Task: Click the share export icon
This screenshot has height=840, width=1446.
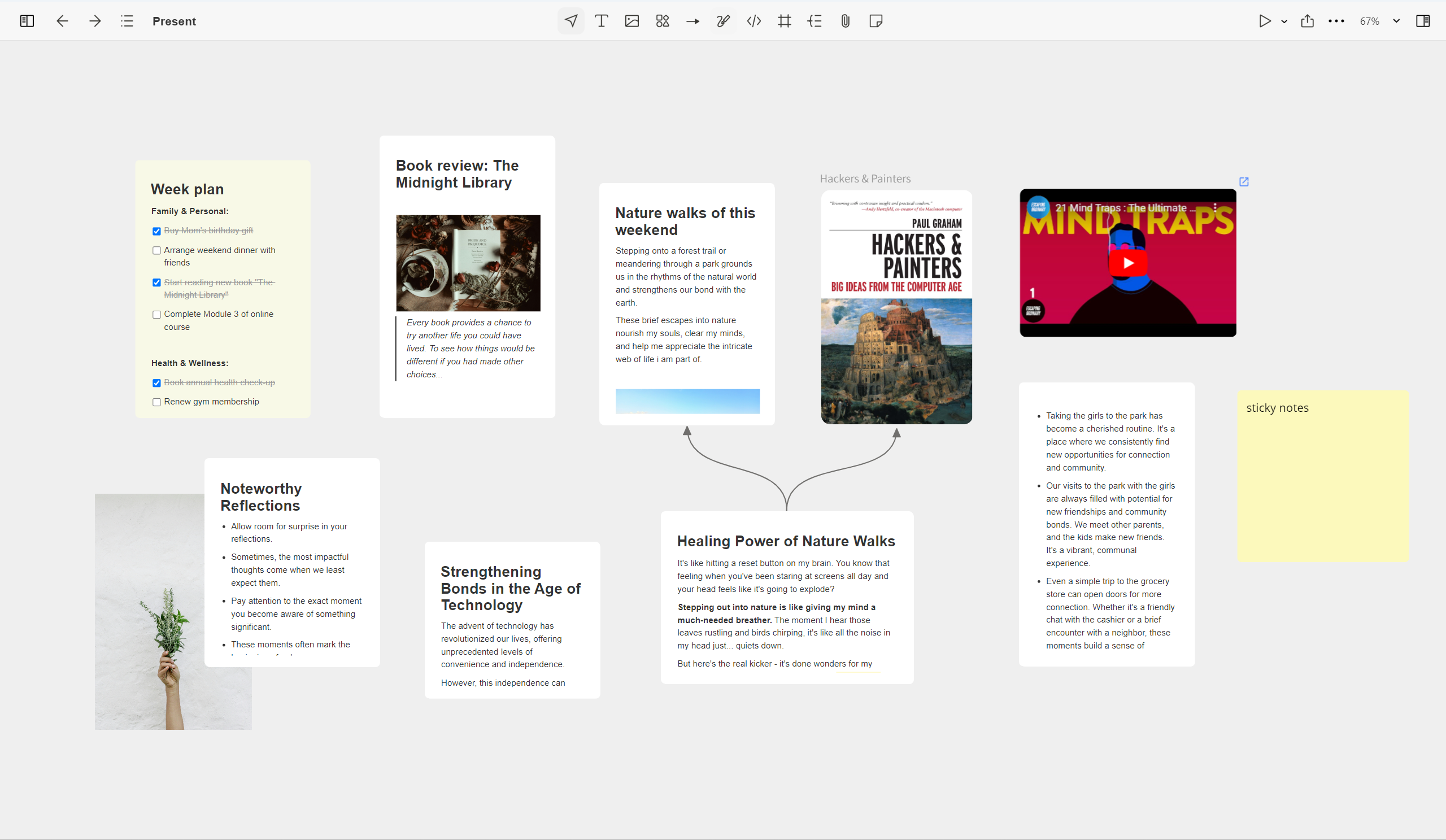Action: tap(1307, 21)
